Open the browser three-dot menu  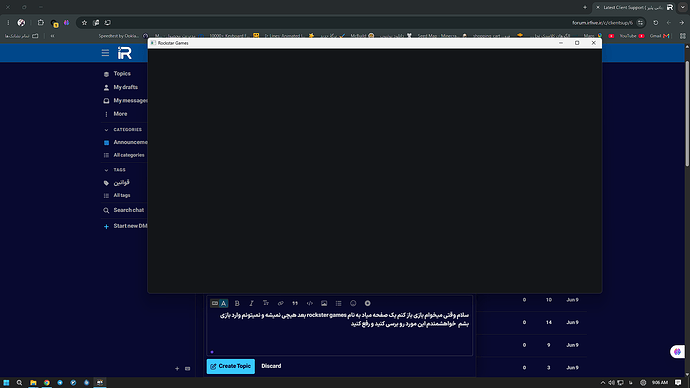coord(8,23)
